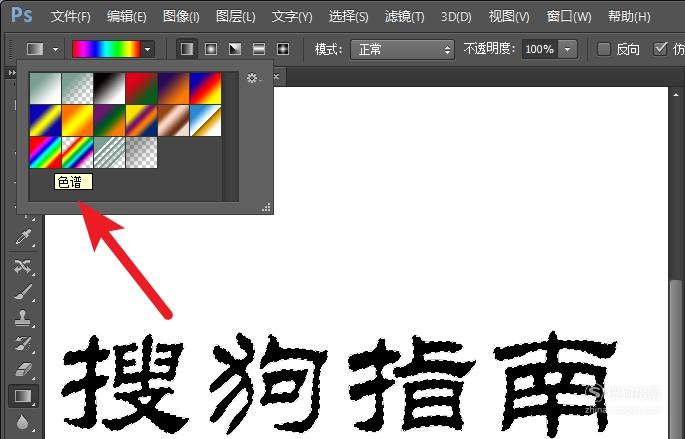Choose the violet to orange gradient preset
The width and height of the screenshot is (685, 439).
173,89
